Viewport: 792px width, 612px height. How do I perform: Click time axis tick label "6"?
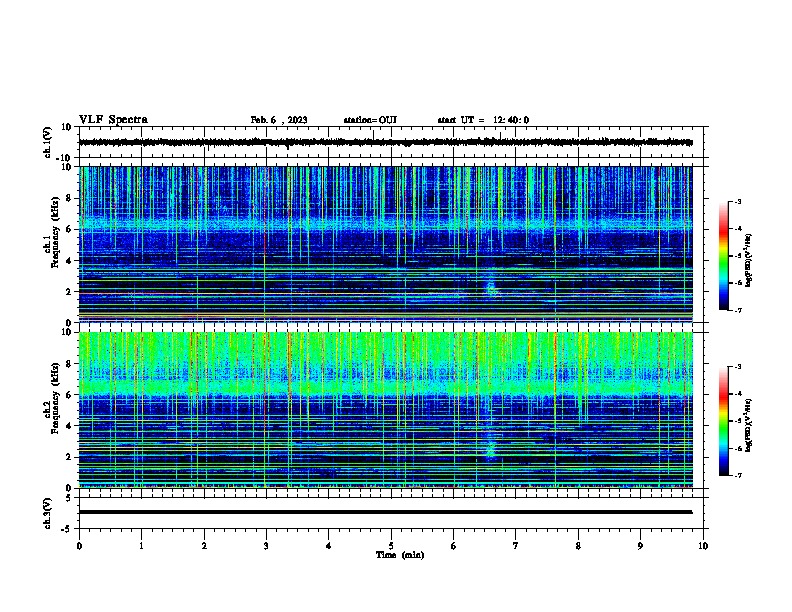454,546
